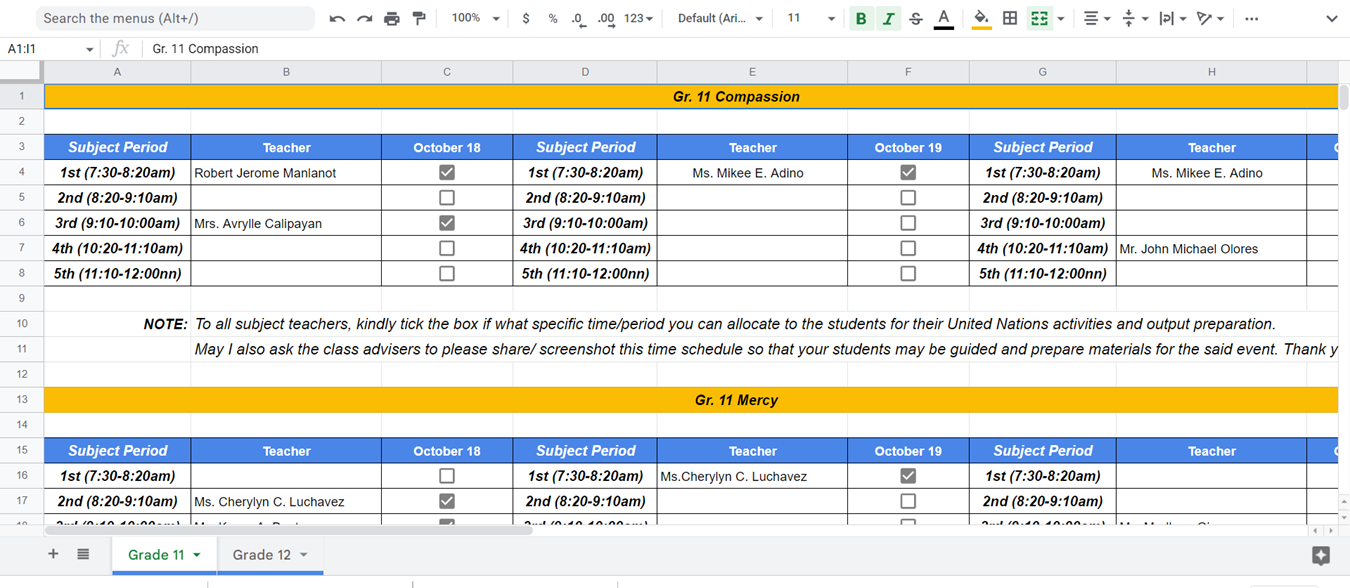This screenshot has height=588, width=1350.
Task: Open vertical align options
Action: pyautogui.click(x=1136, y=19)
